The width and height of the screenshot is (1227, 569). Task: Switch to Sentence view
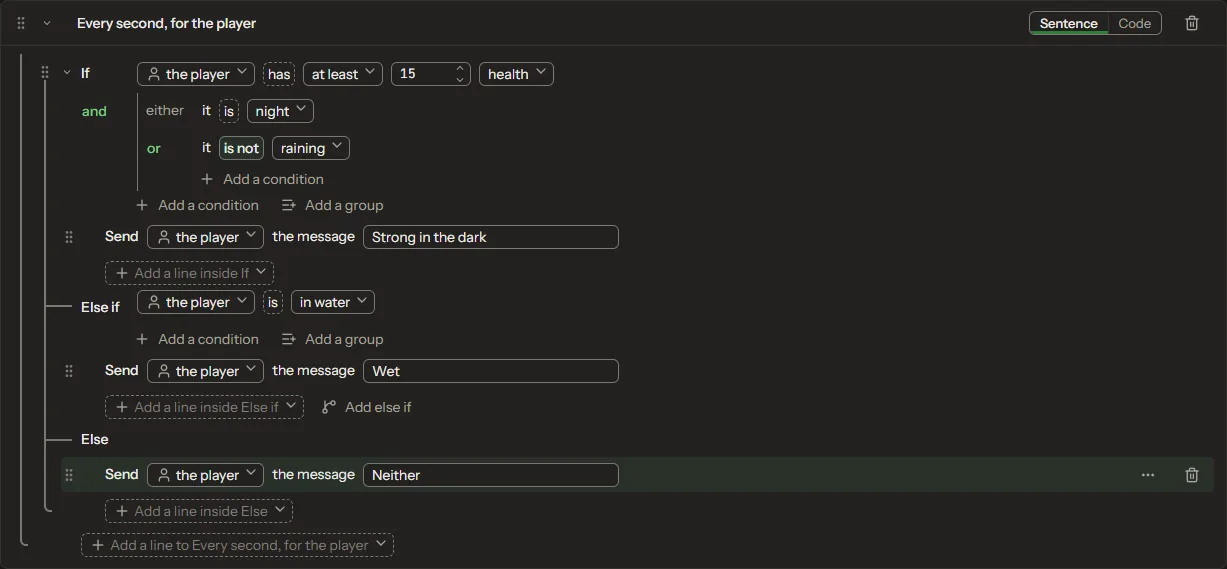click(x=1068, y=23)
